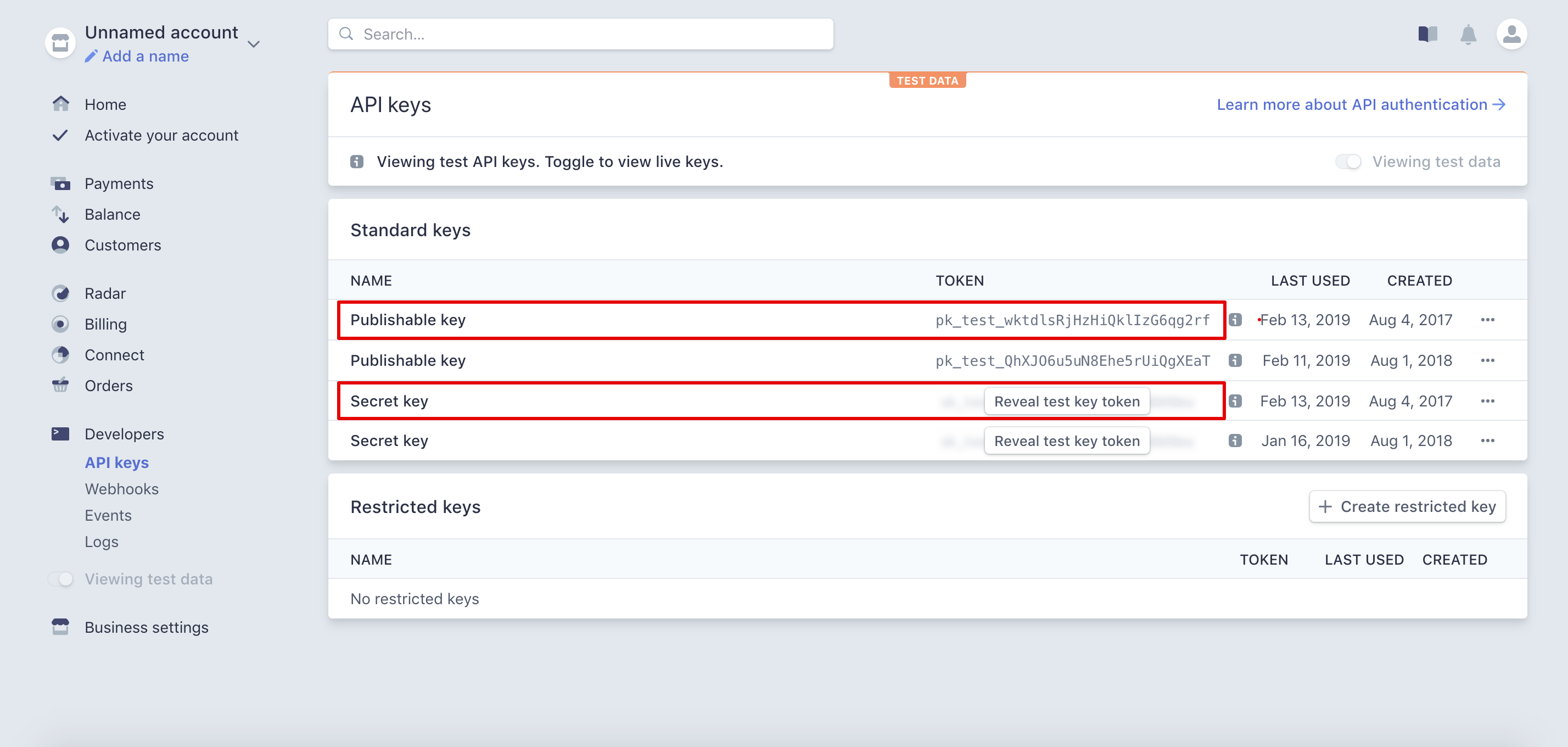Open the Customers section
Screen dimensions: 1568x747
pyautogui.click(x=123, y=245)
